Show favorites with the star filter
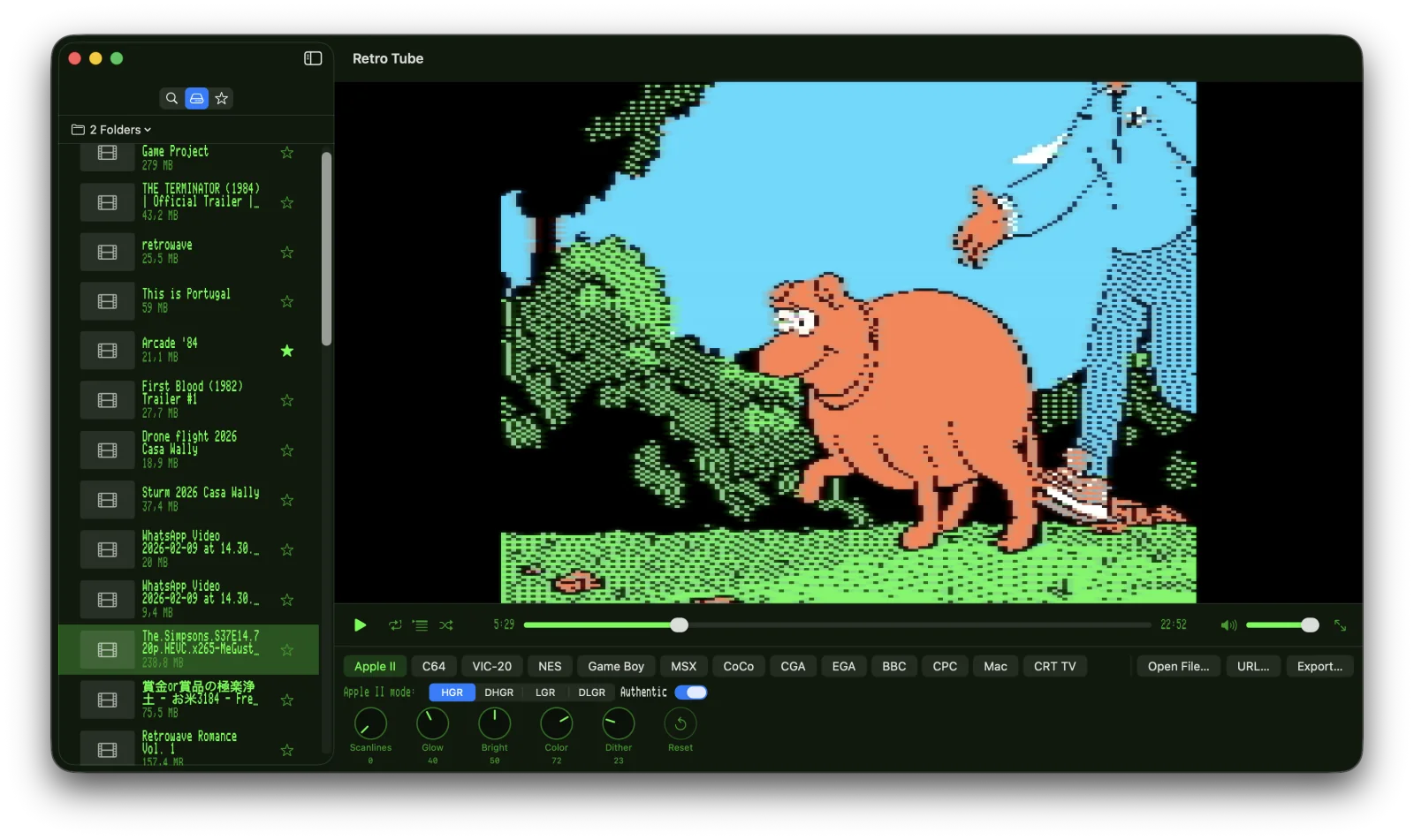 pos(222,98)
